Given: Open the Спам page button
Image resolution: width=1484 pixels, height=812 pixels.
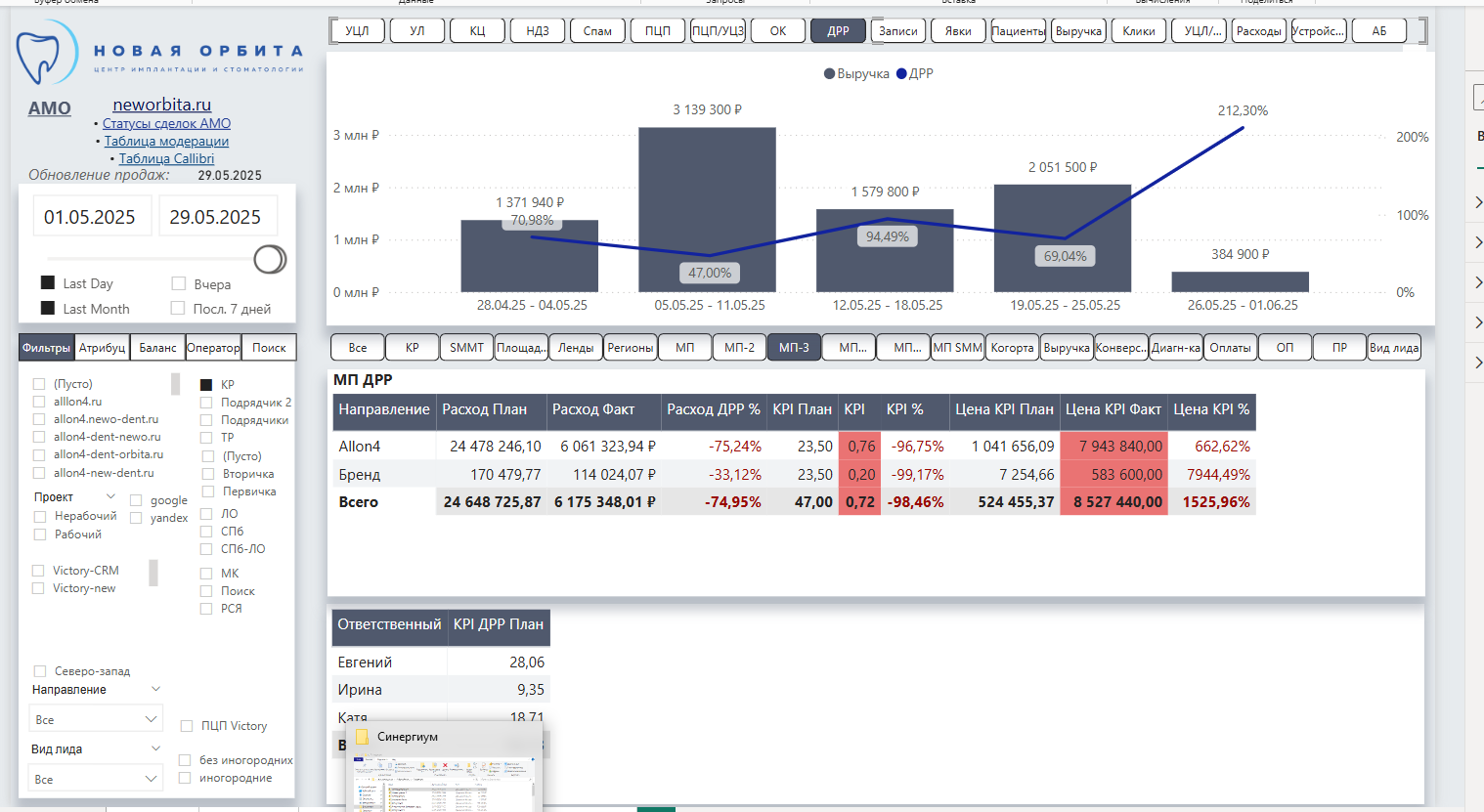Looking at the screenshot, I should (597, 31).
